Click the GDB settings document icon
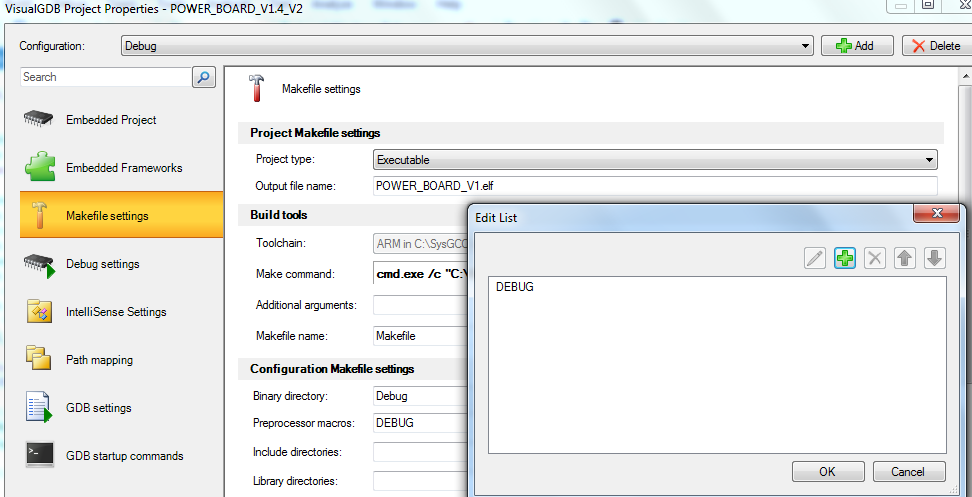Viewport: 972px width, 497px height. pyautogui.click(x=39, y=407)
